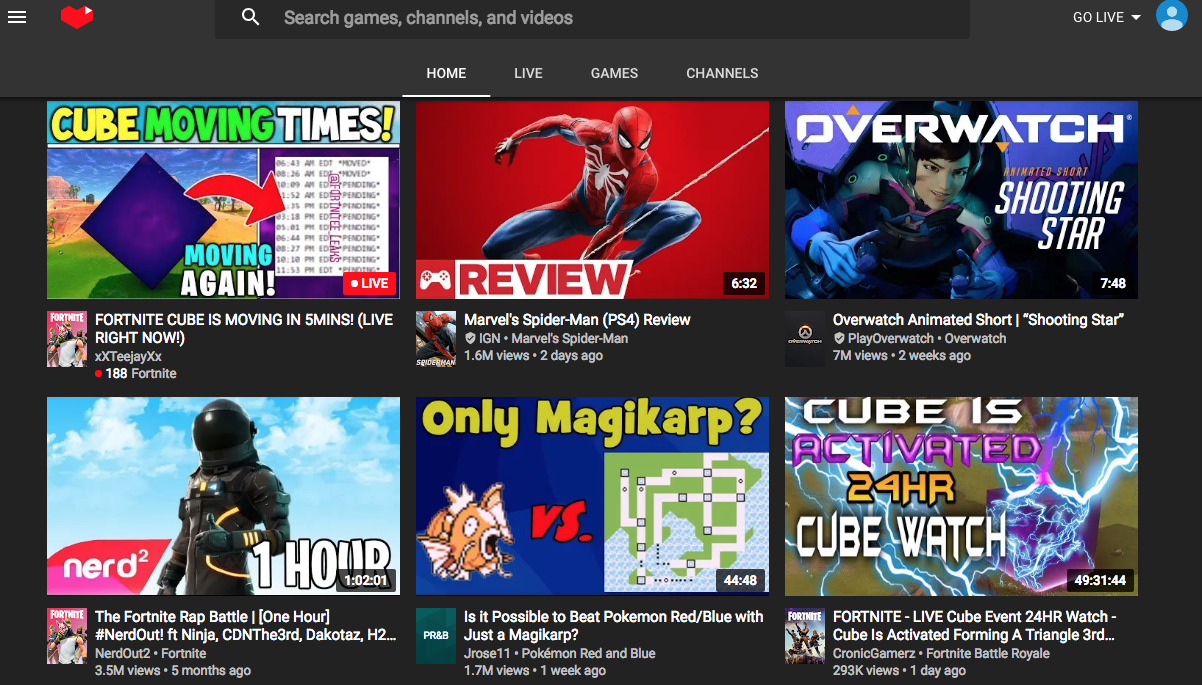The width and height of the screenshot is (1202, 685).
Task: Open 'Is it Possible to Beat Pokemon' title
Action: click(613, 626)
